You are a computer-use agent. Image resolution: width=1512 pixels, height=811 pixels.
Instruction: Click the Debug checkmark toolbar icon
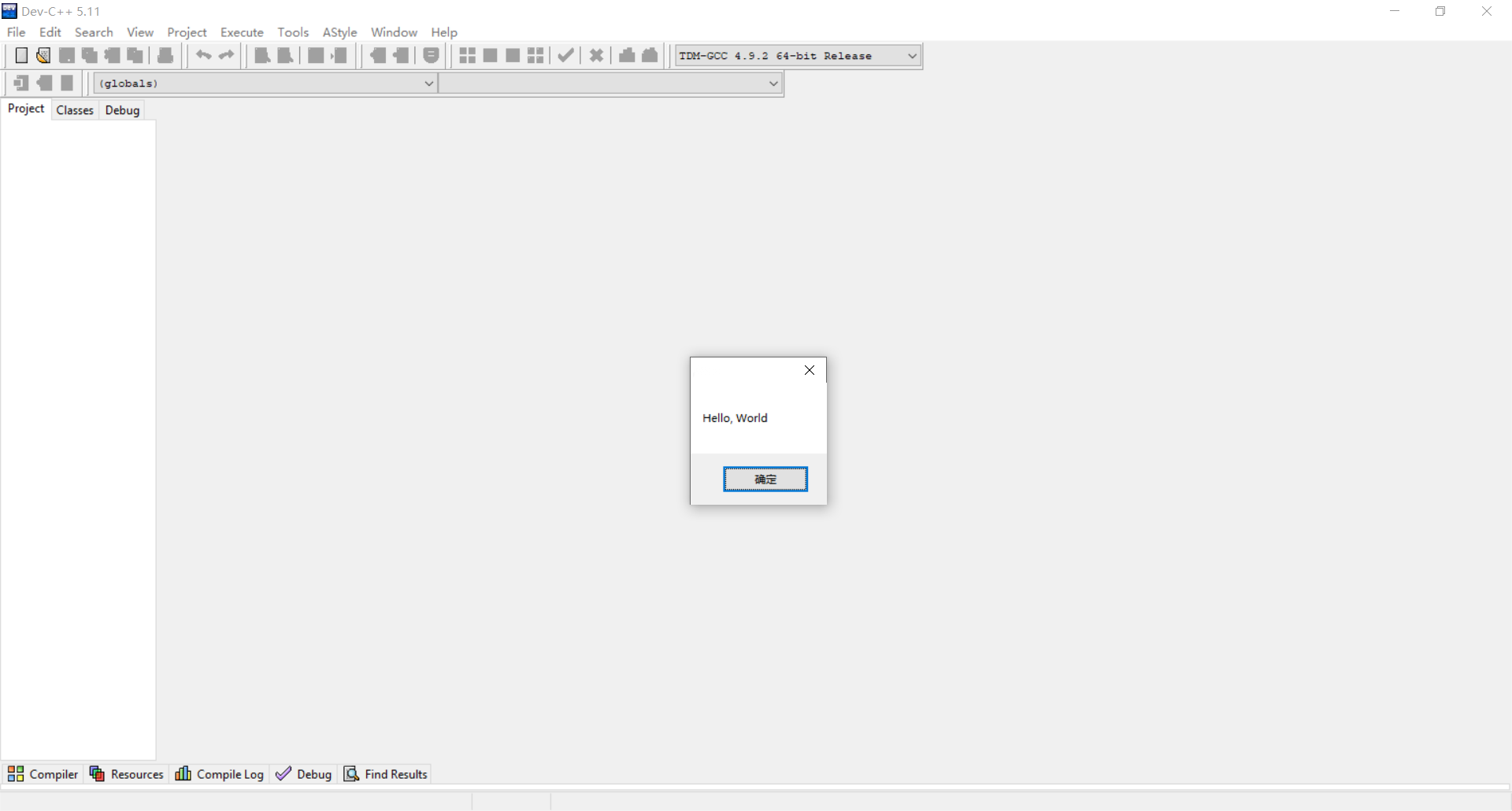pos(565,55)
